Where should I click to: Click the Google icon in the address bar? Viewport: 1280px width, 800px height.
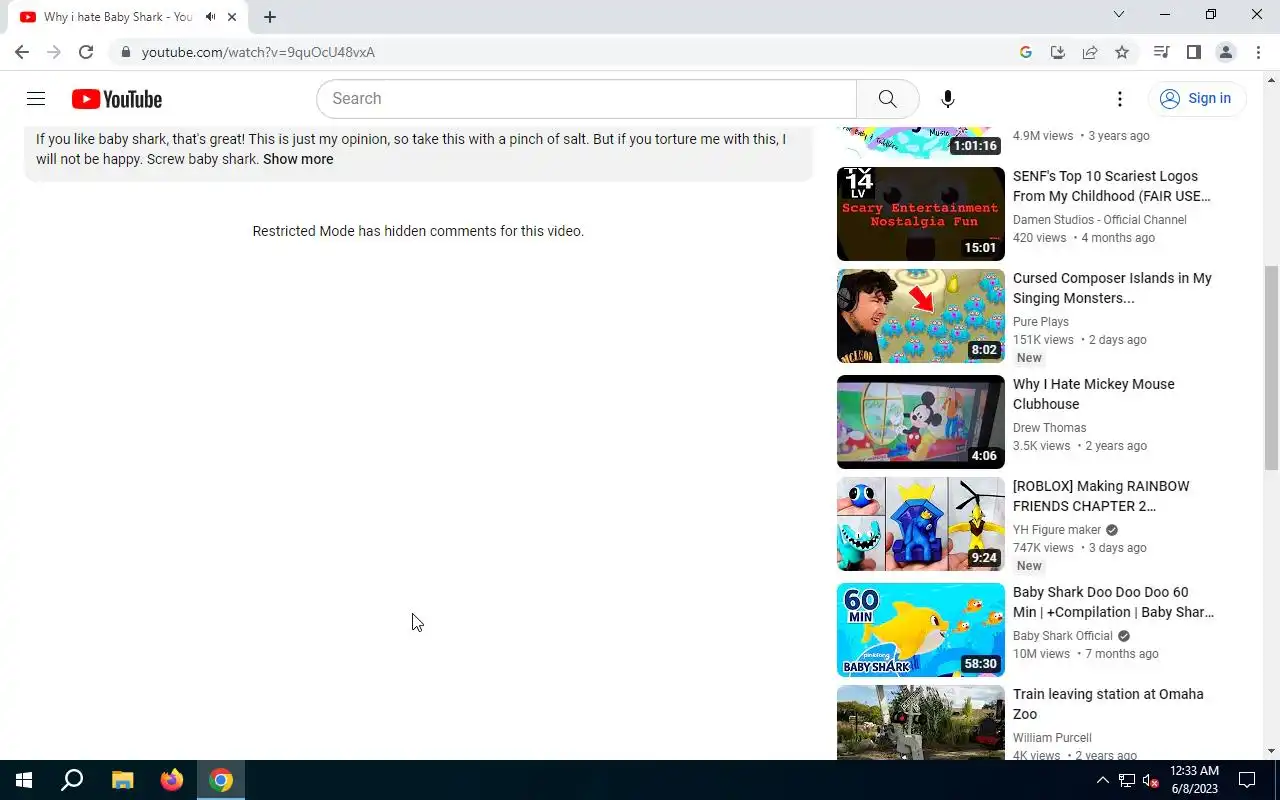(1026, 52)
